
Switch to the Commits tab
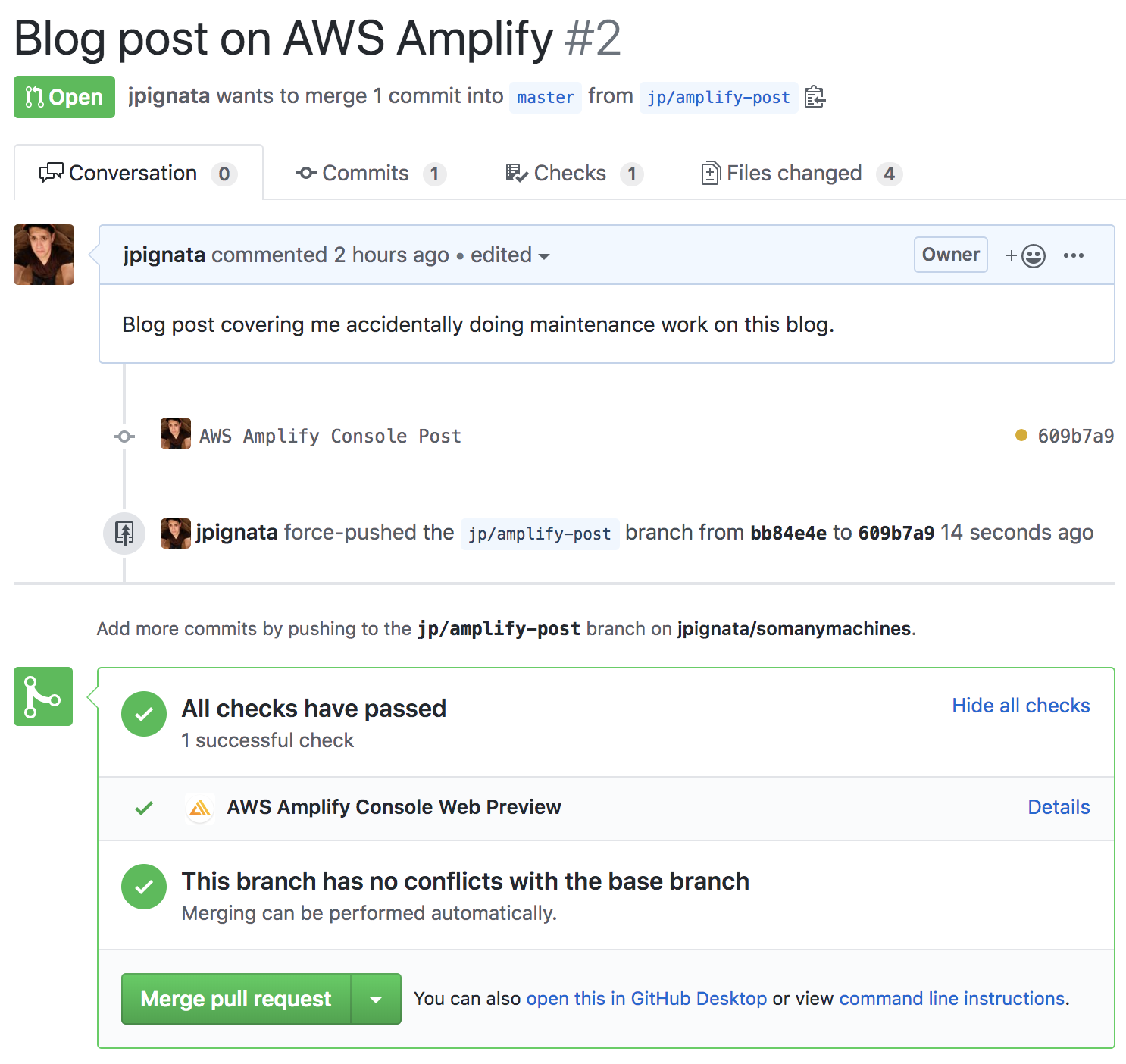coord(371,174)
